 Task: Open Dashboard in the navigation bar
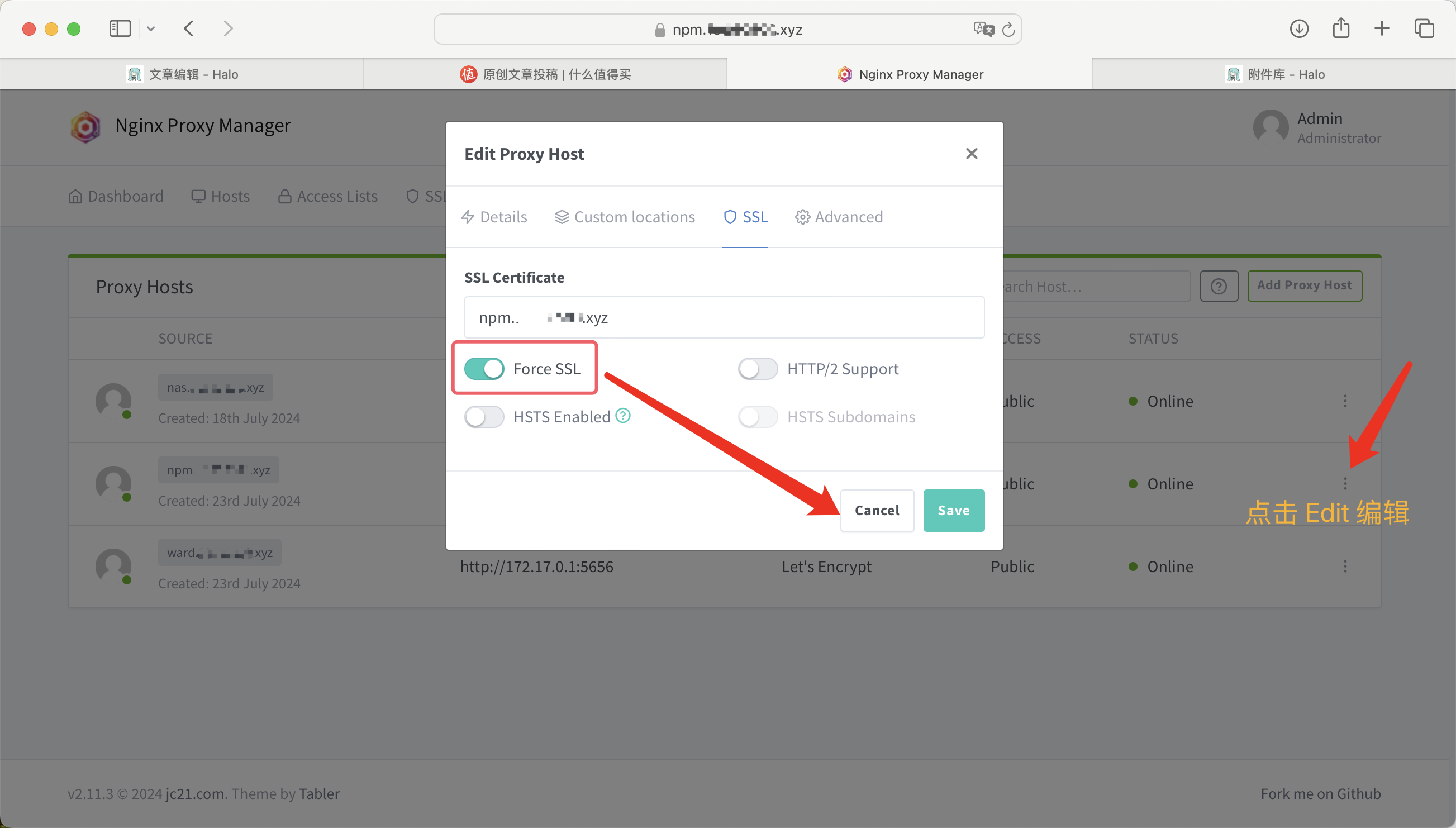[x=116, y=196]
